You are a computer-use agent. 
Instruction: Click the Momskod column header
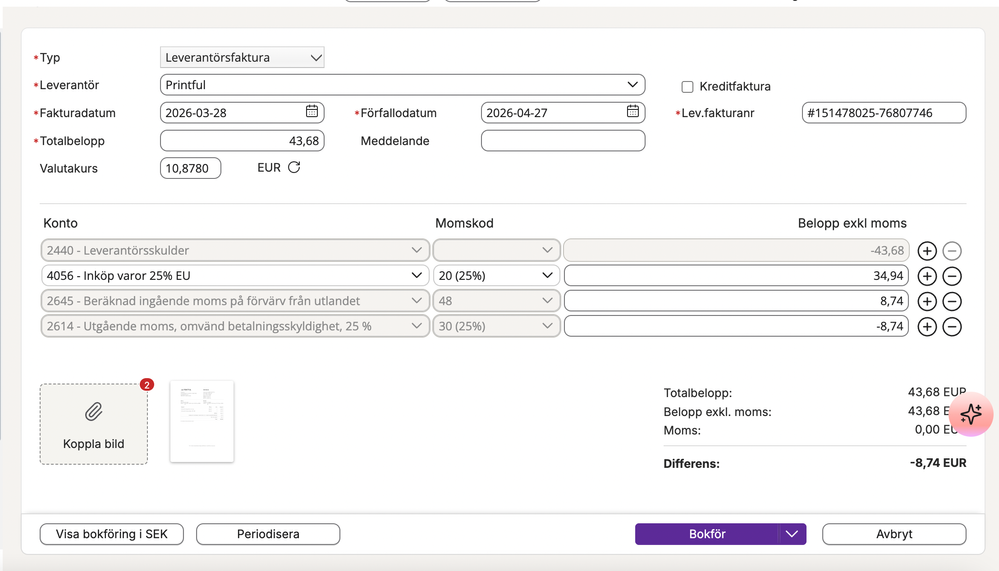(464, 223)
